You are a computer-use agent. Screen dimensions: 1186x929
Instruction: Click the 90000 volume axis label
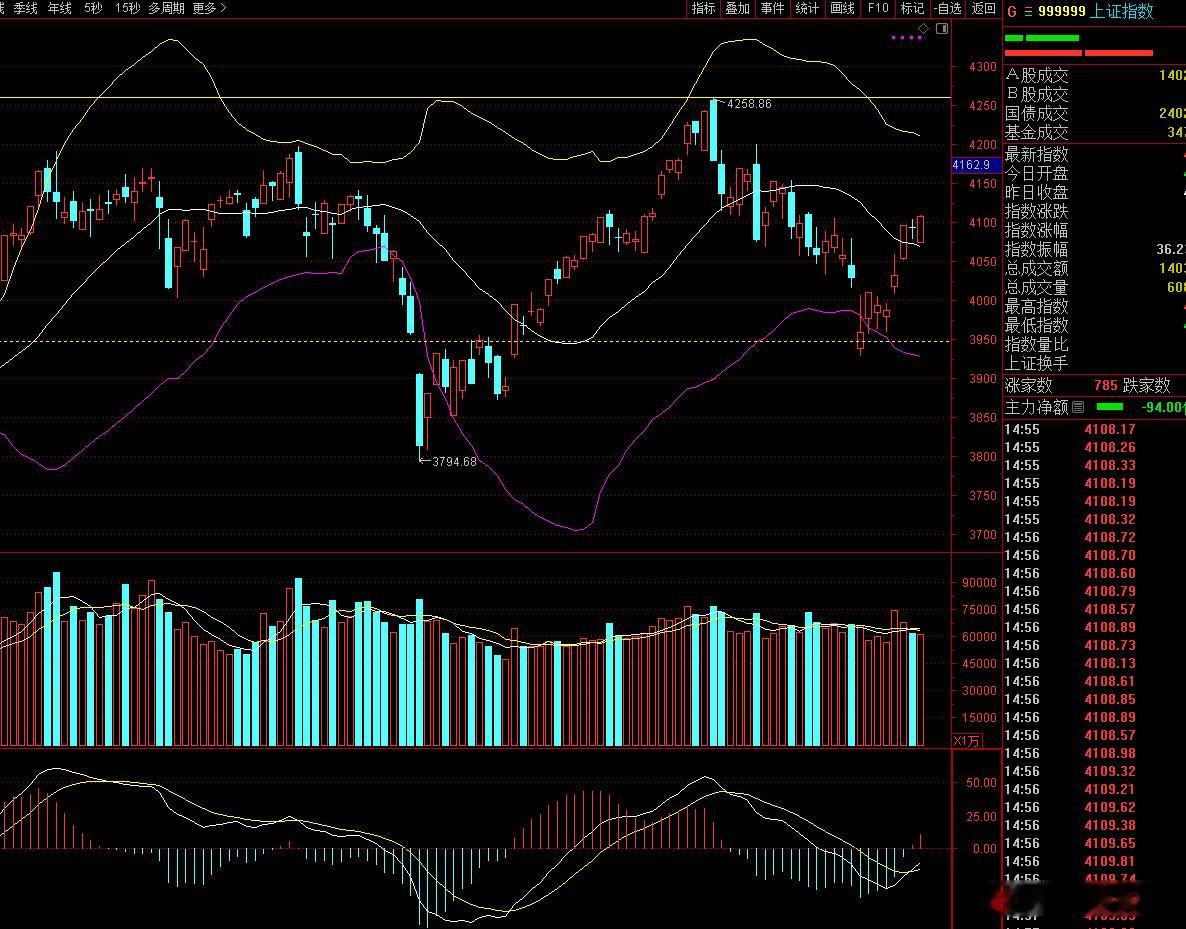pyautogui.click(x=979, y=583)
